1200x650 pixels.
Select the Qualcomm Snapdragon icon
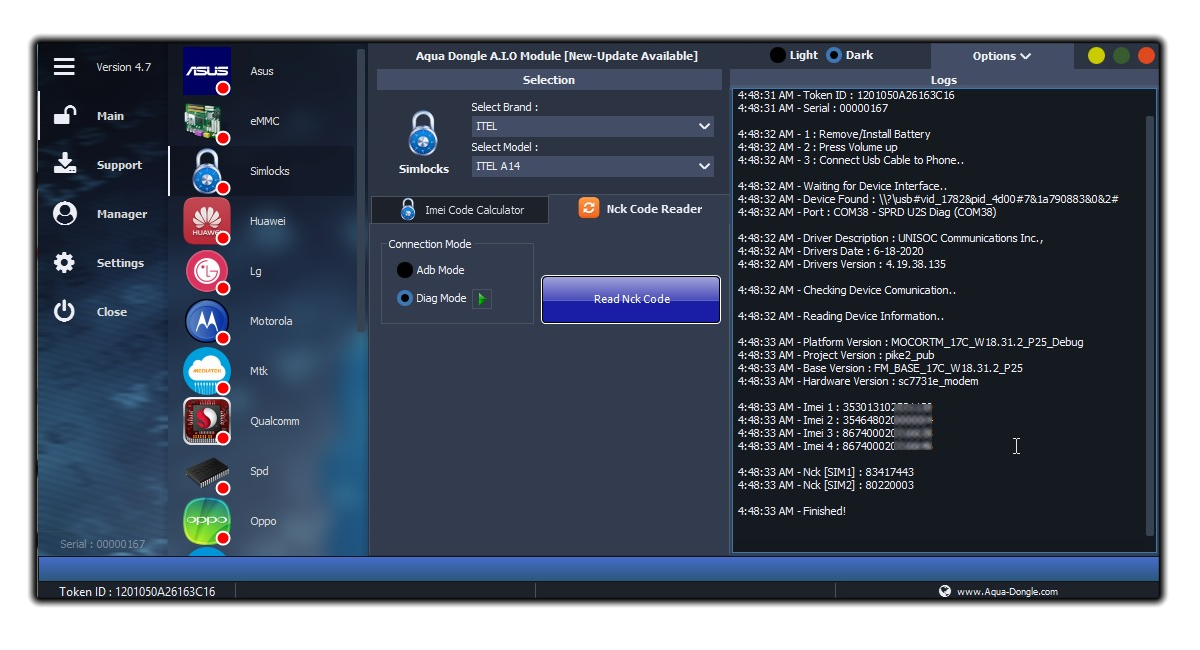point(207,421)
